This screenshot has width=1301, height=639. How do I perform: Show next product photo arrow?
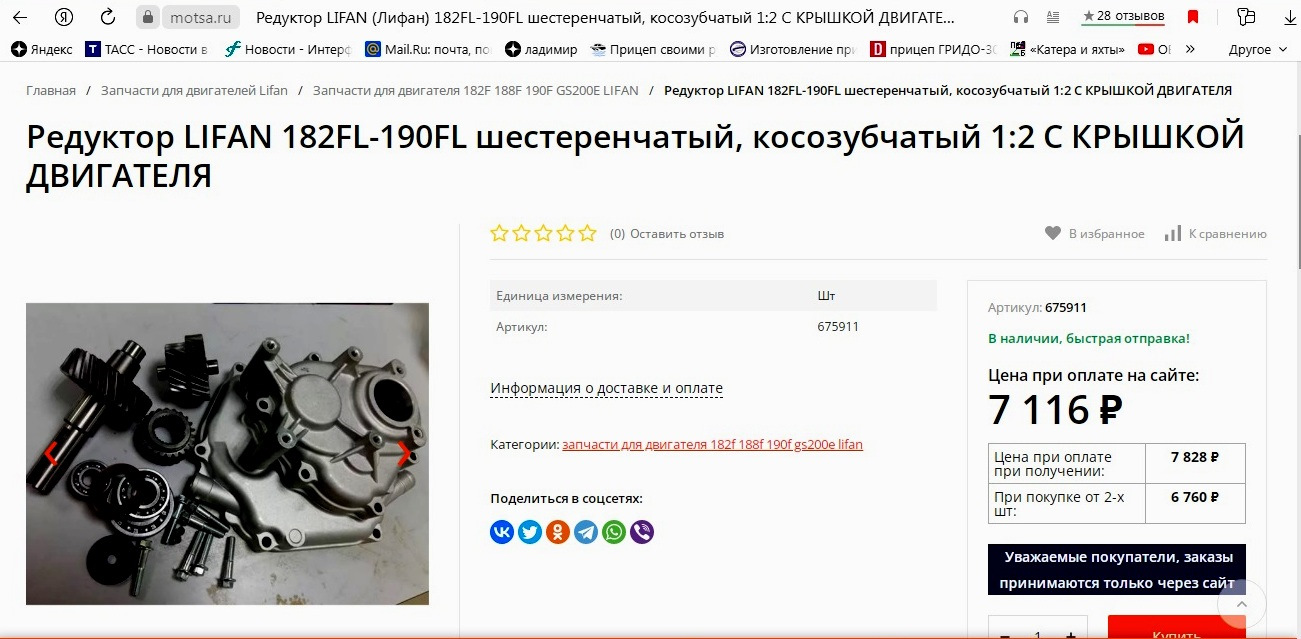[x=404, y=454]
